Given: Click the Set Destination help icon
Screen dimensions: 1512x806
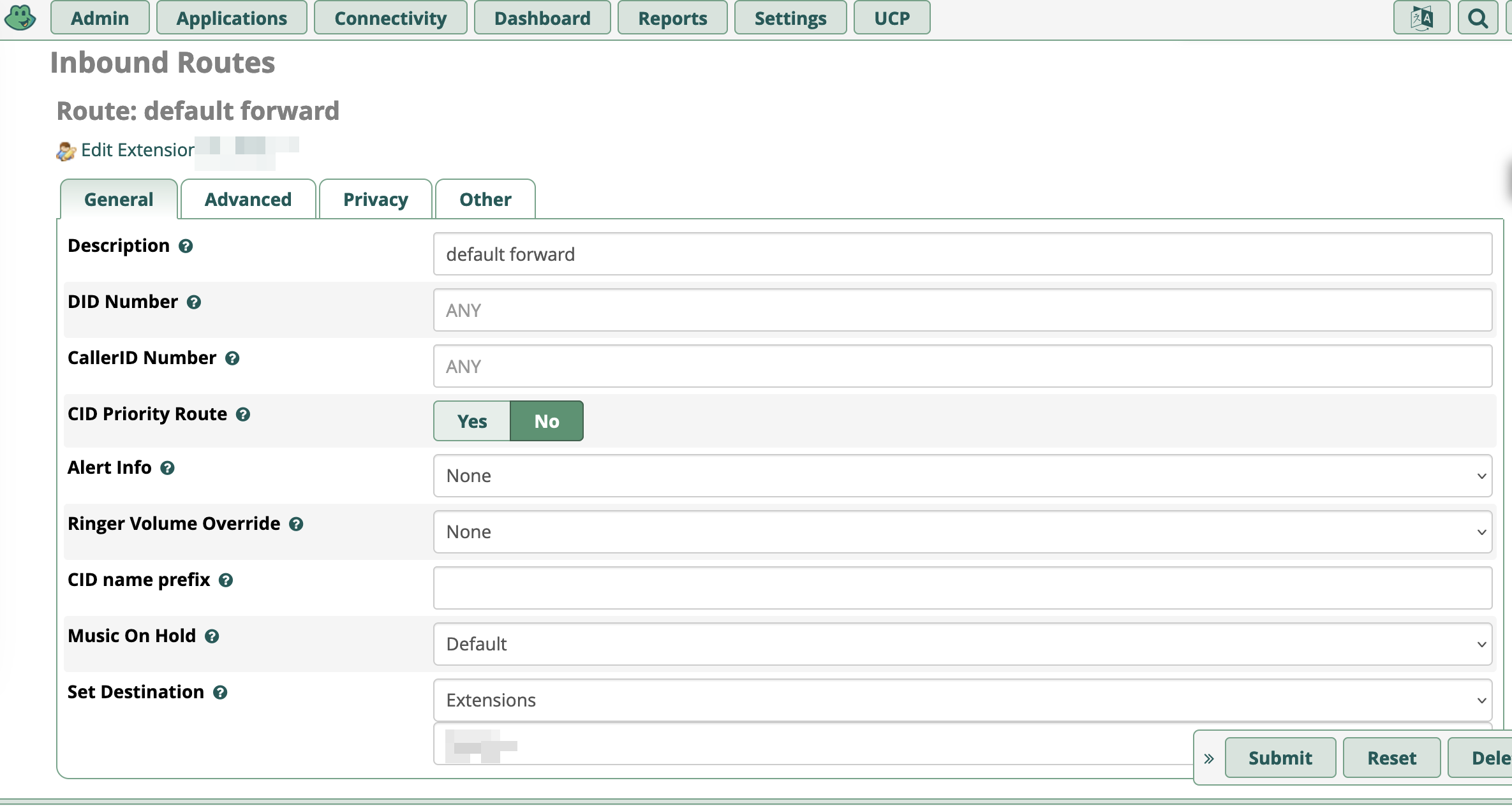Looking at the screenshot, I should pos(221,694).
